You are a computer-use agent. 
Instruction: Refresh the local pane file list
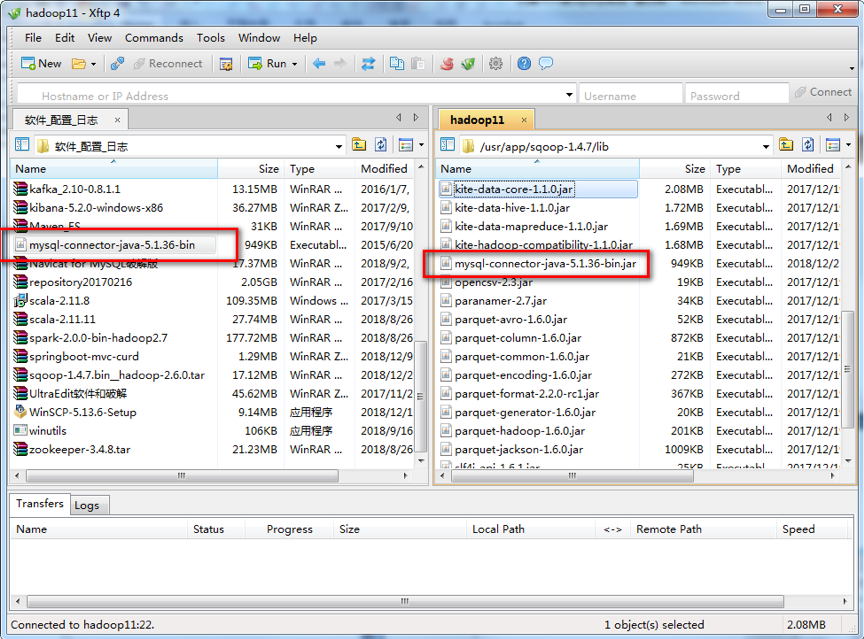381,145
